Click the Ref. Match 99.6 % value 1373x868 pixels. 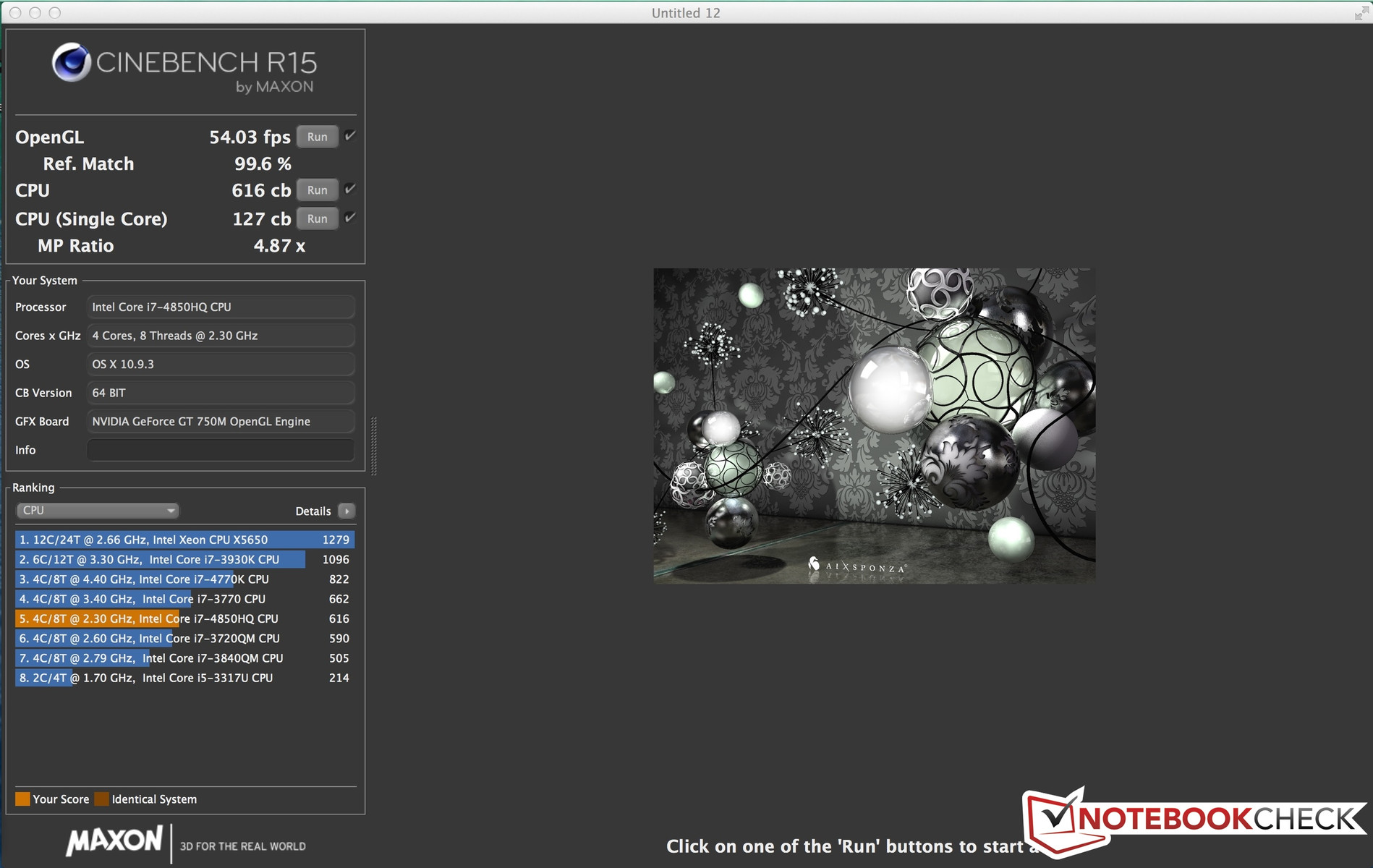(x=263, y=164)
